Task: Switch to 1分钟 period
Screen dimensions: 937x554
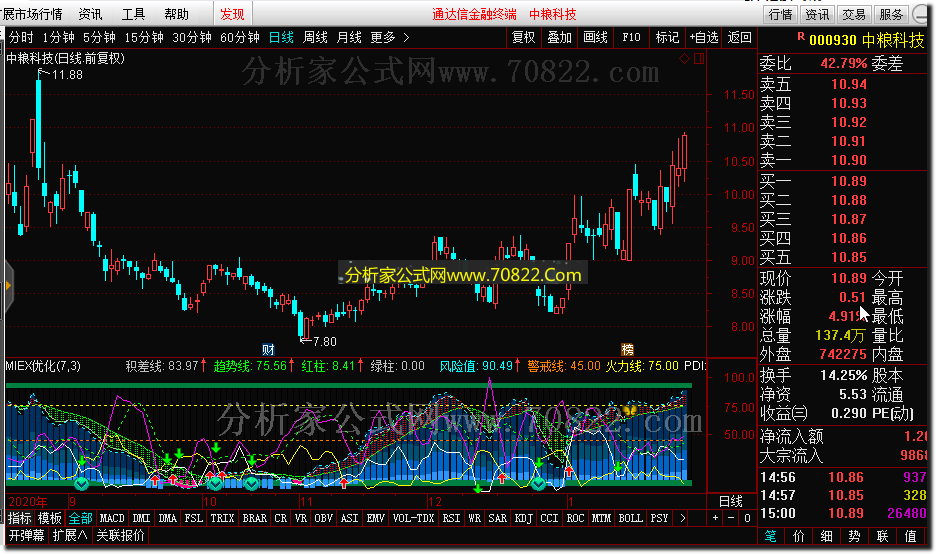Action: [58, 38]
